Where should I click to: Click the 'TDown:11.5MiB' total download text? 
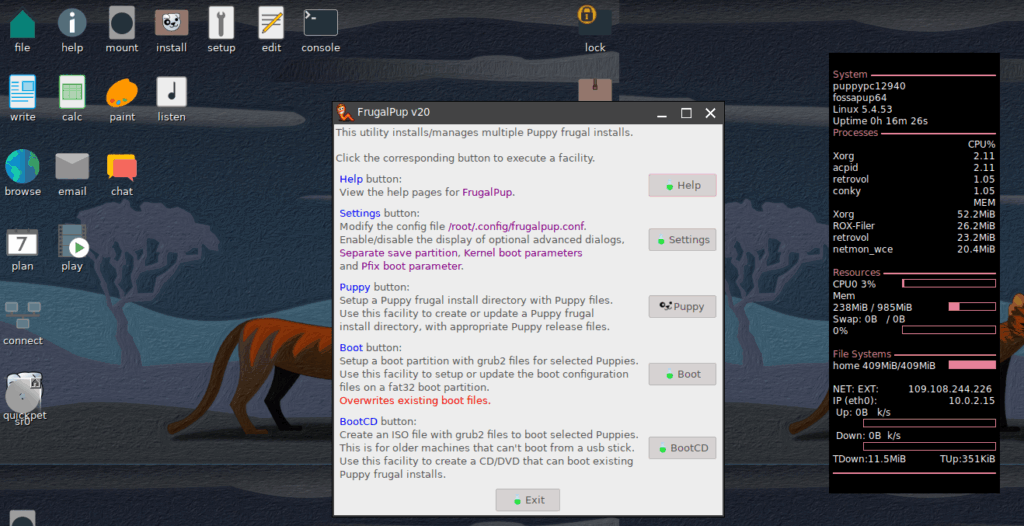coord(869,459)
